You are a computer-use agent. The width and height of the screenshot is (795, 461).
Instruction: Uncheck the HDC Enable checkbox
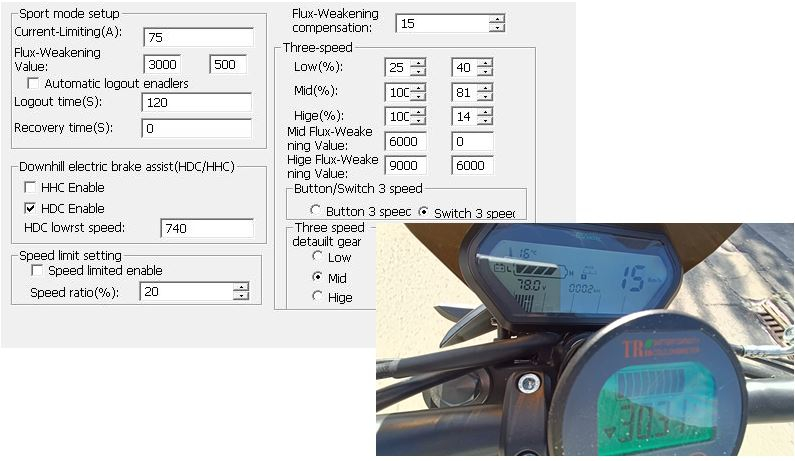[x=31, y=209]
